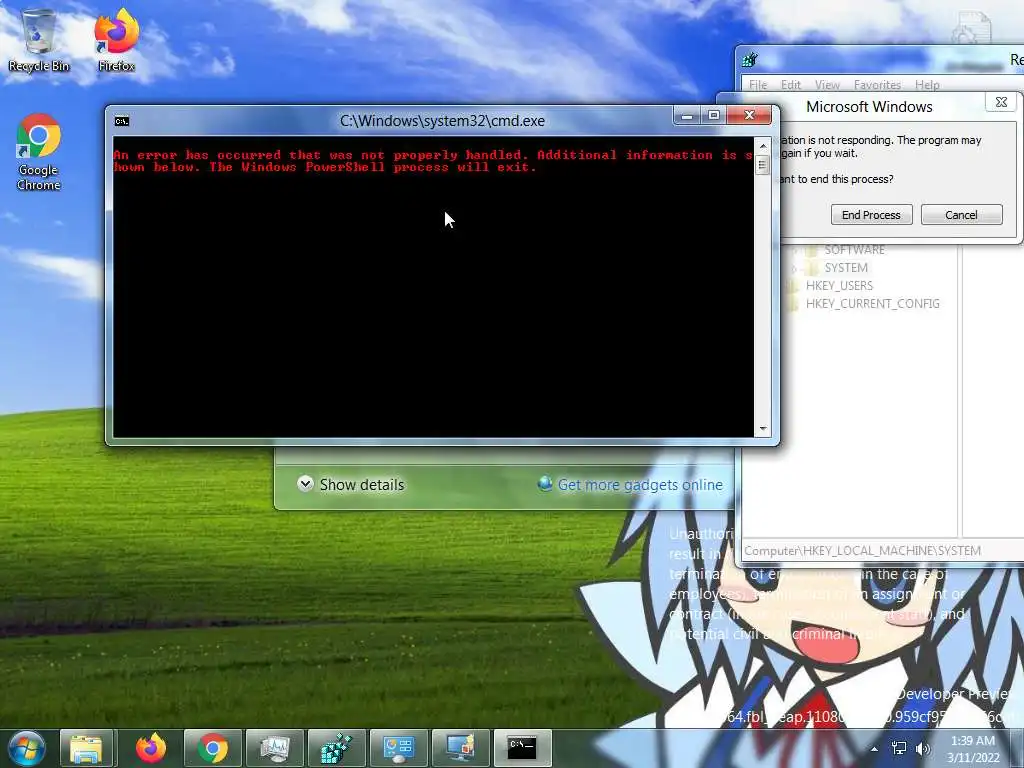Click the Start button orb
The width and height of the screenshot is (1024, 768).
tap(27, 748)
